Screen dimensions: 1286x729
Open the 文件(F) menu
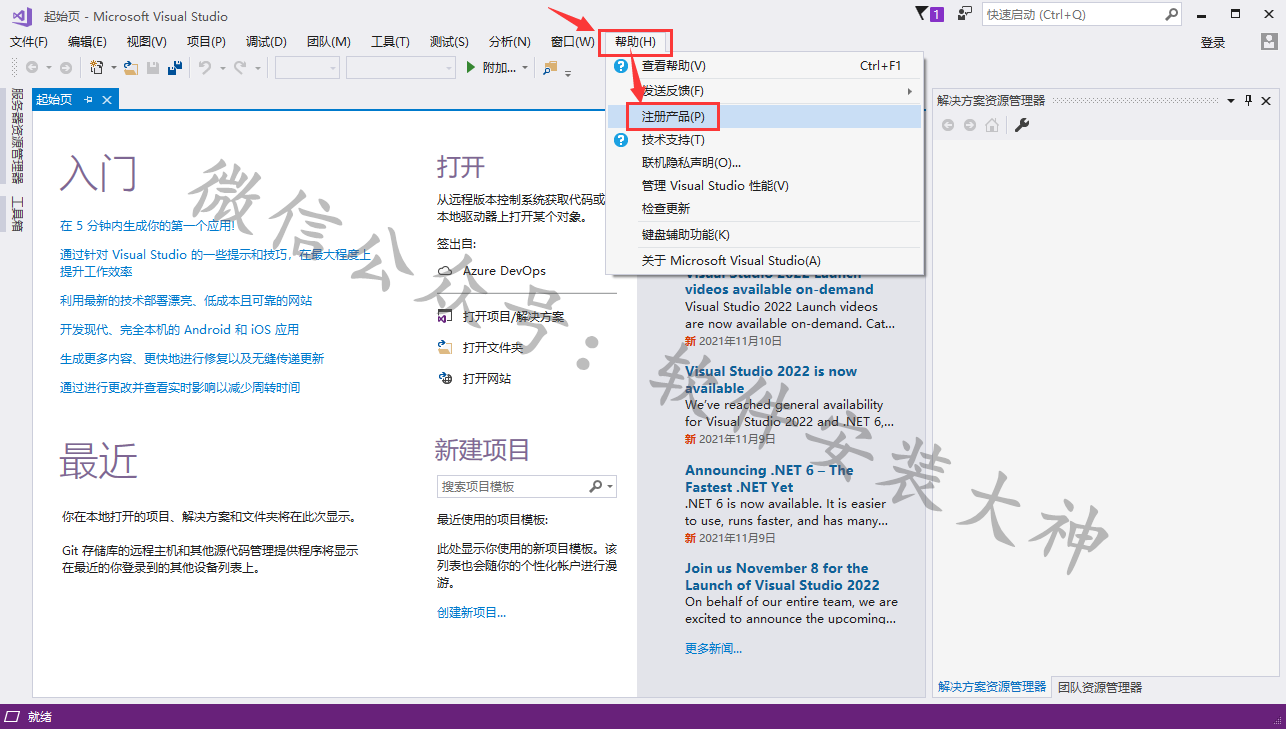(29, 42)
